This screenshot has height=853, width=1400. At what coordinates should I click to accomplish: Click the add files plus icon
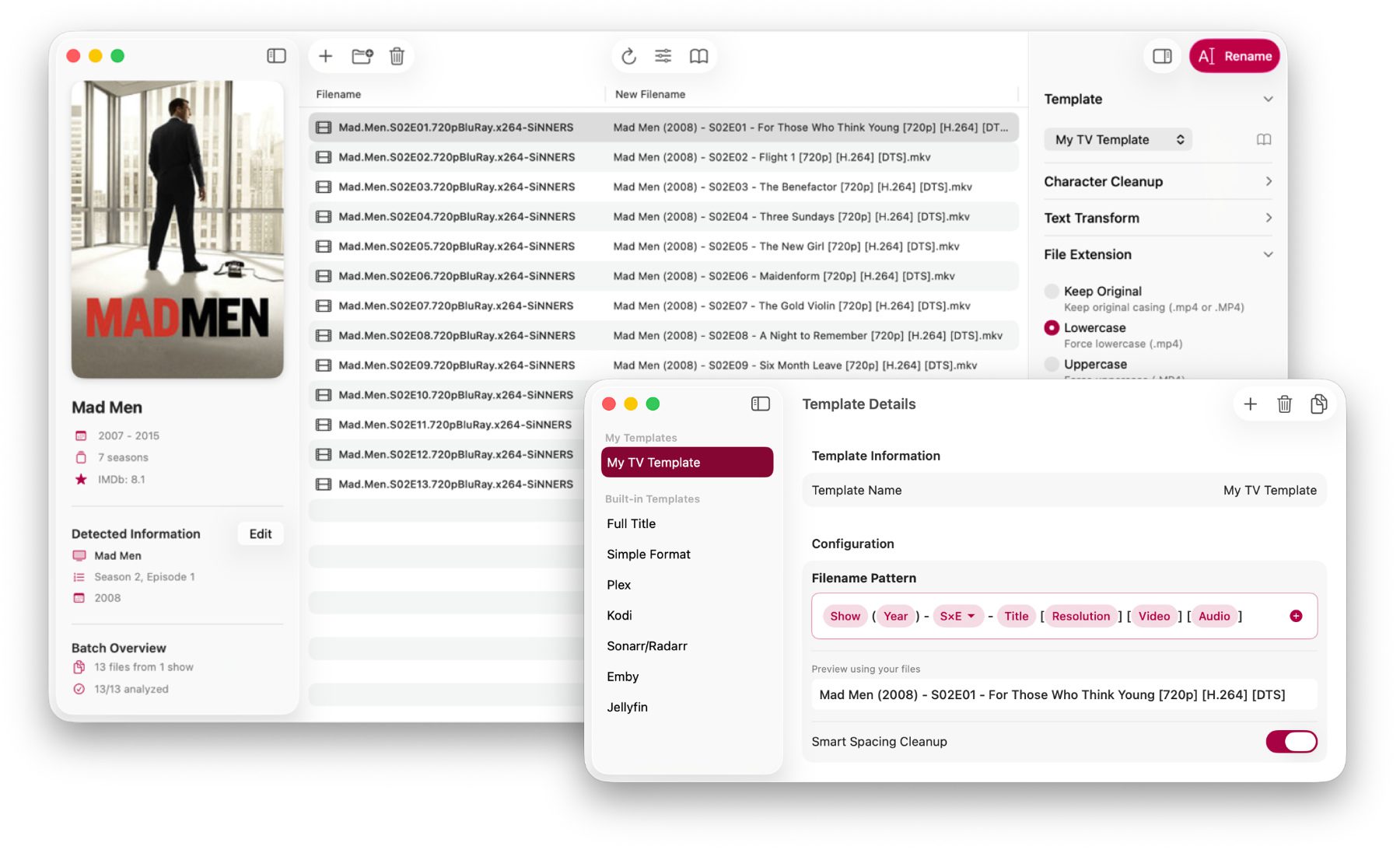326,56
